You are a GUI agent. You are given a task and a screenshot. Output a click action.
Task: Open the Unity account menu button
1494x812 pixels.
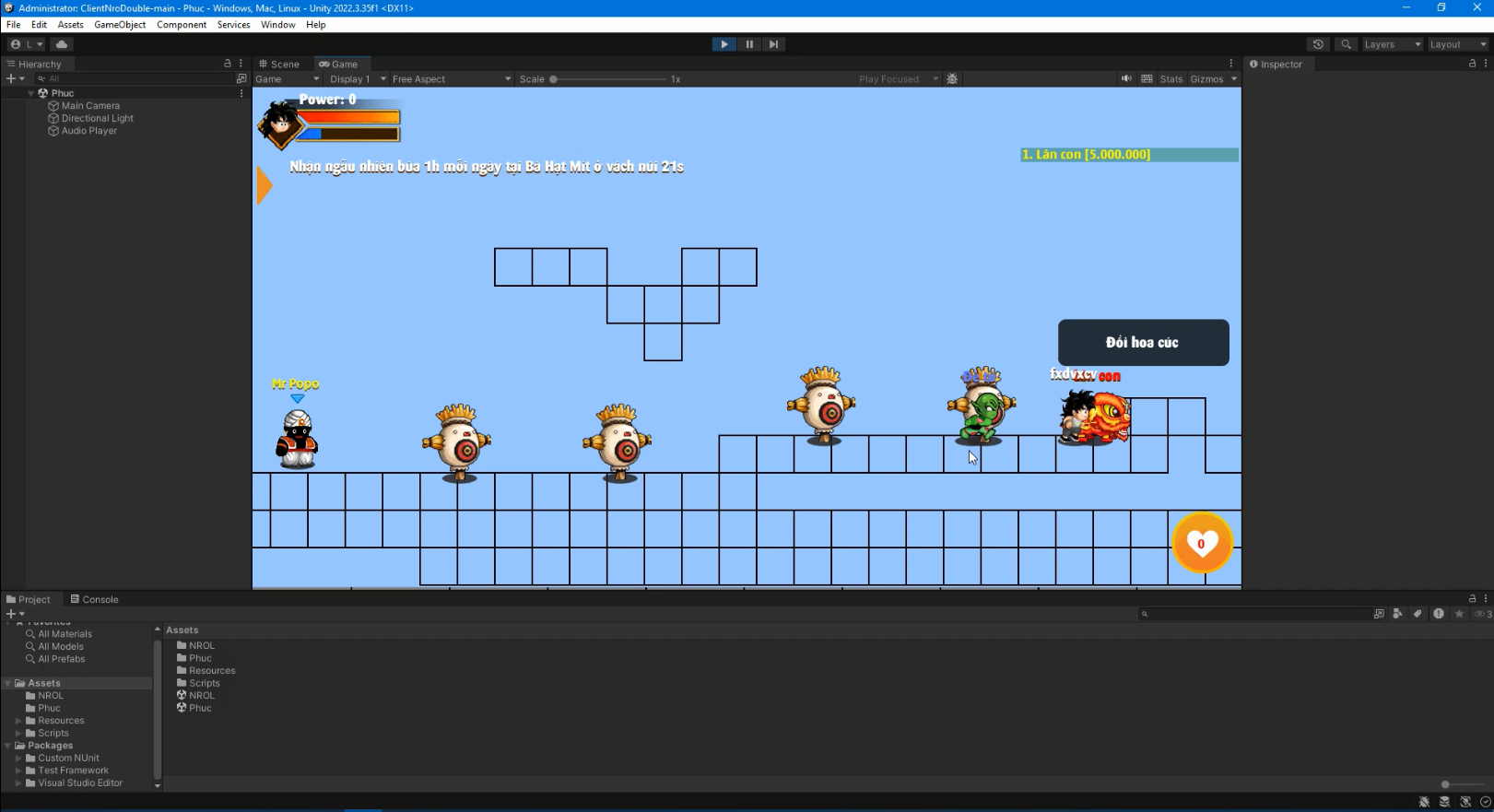point(27,44)
